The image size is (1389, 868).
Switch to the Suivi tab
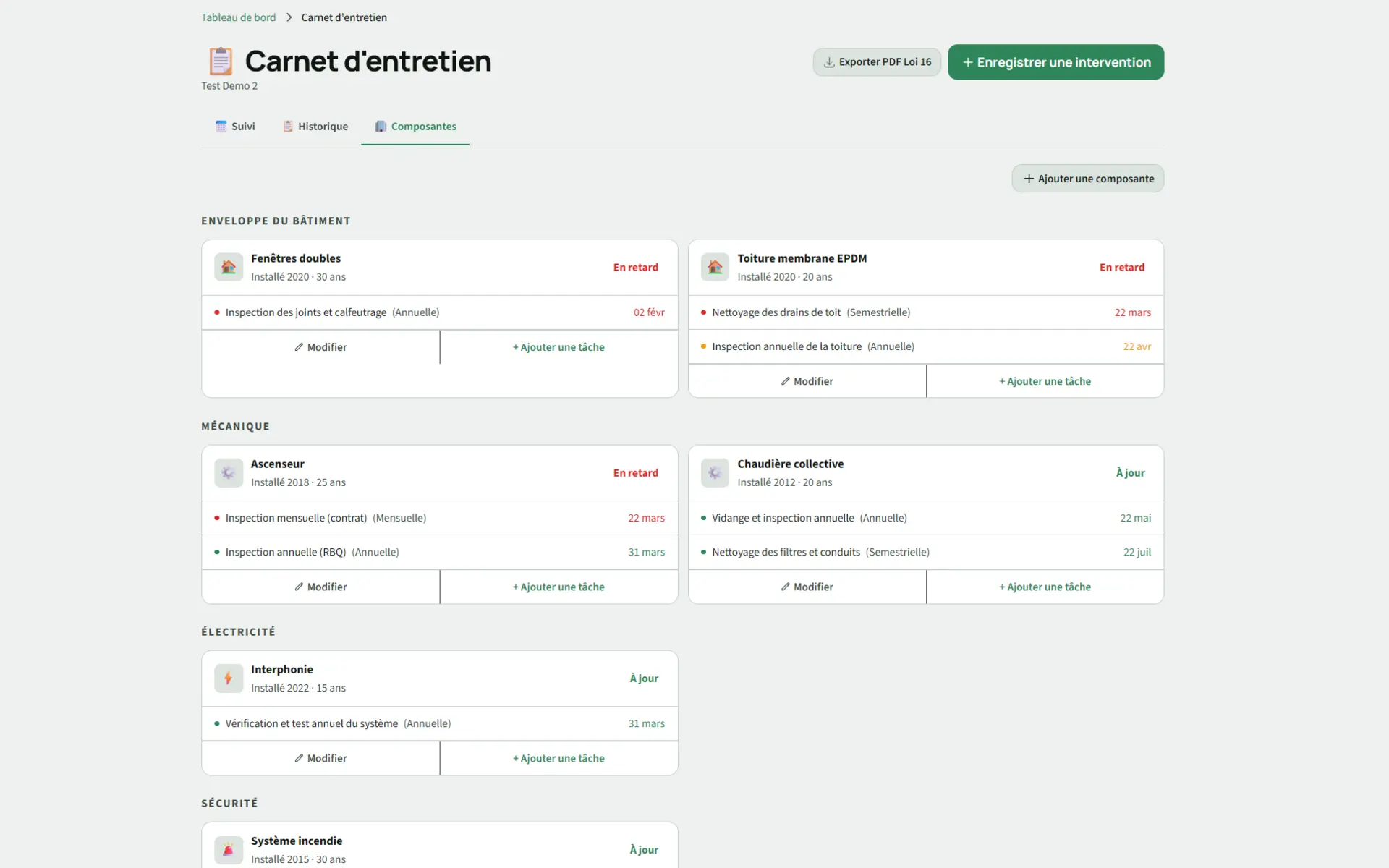[235, 126]
